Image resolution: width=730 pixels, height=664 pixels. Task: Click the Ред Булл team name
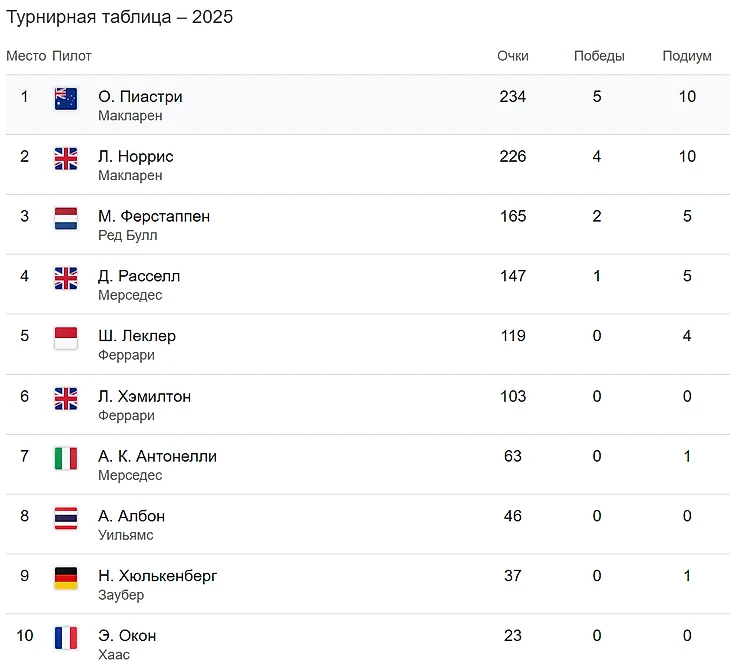pyautogui.click(x=128, y=236)
